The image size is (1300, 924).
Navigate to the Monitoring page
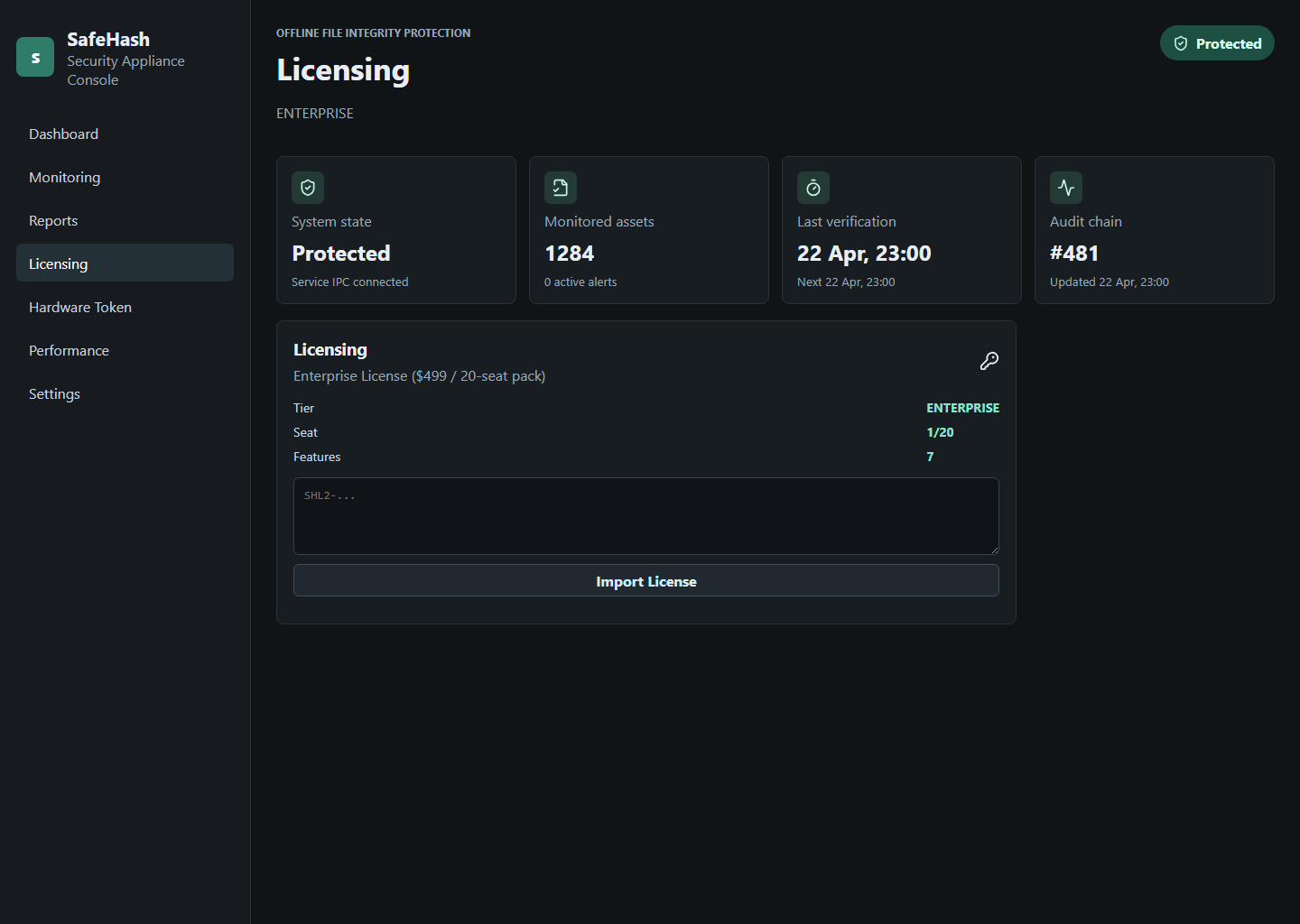(x=64, y=177)
